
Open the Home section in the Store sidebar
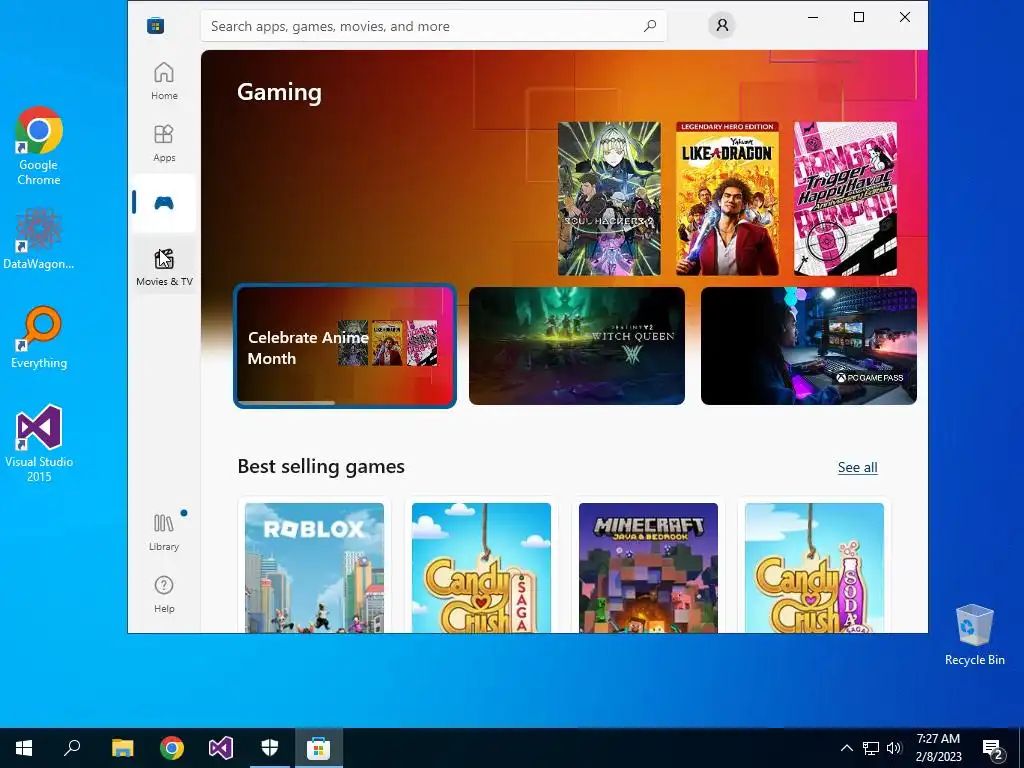click(164, 81)
